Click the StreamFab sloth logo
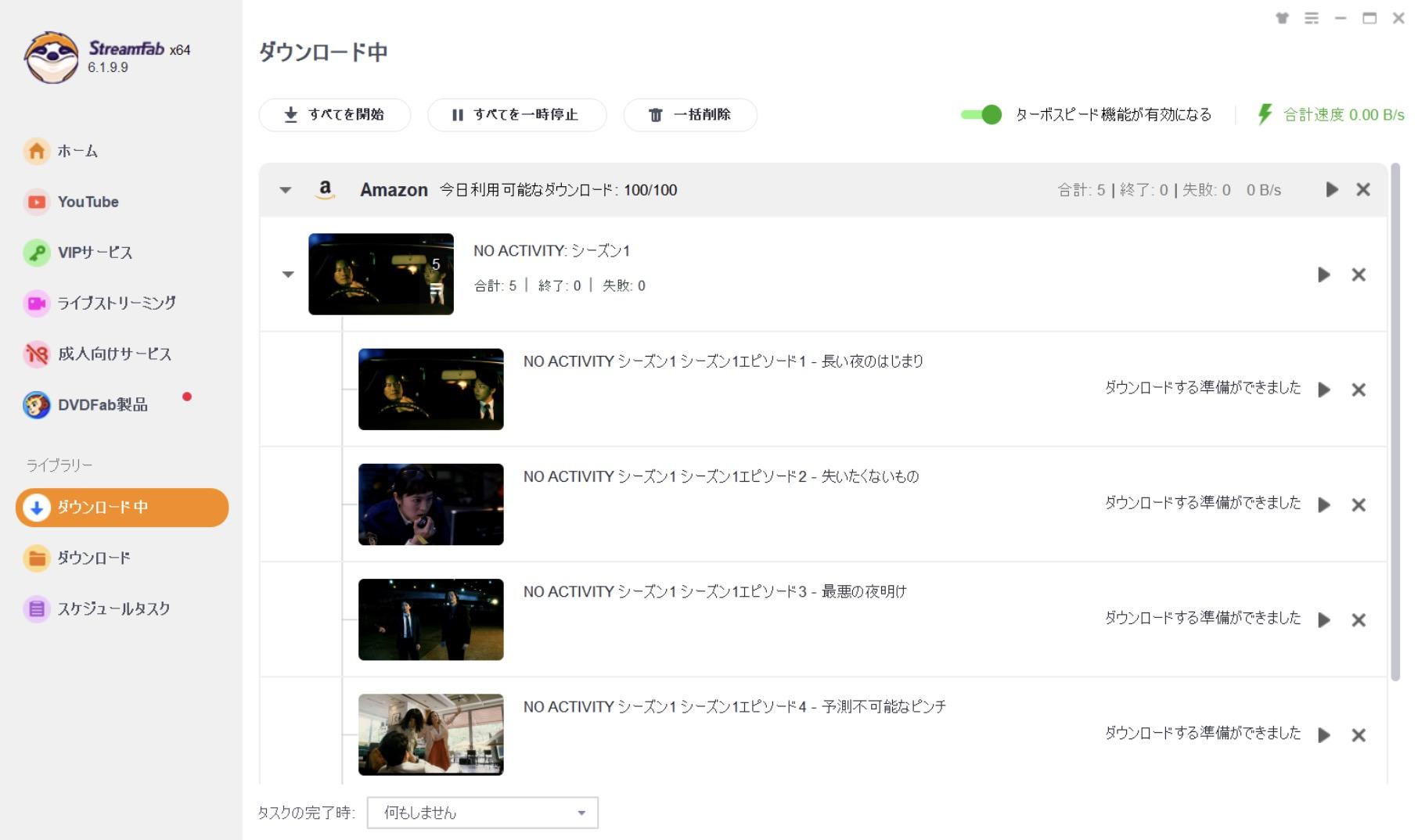 tap(51, 57)
